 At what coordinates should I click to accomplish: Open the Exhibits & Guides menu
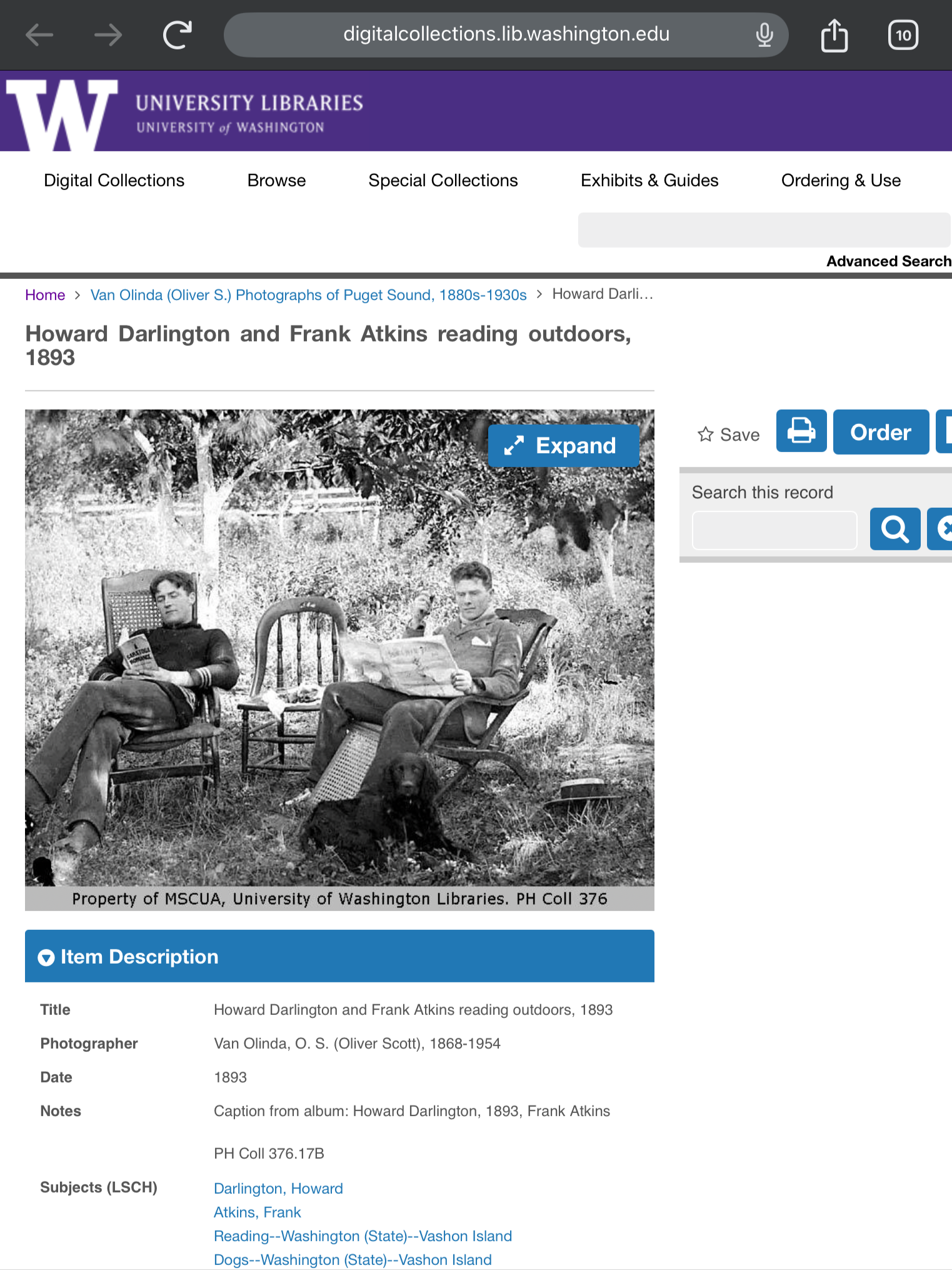pyautogui.click(x=649, y=181)
